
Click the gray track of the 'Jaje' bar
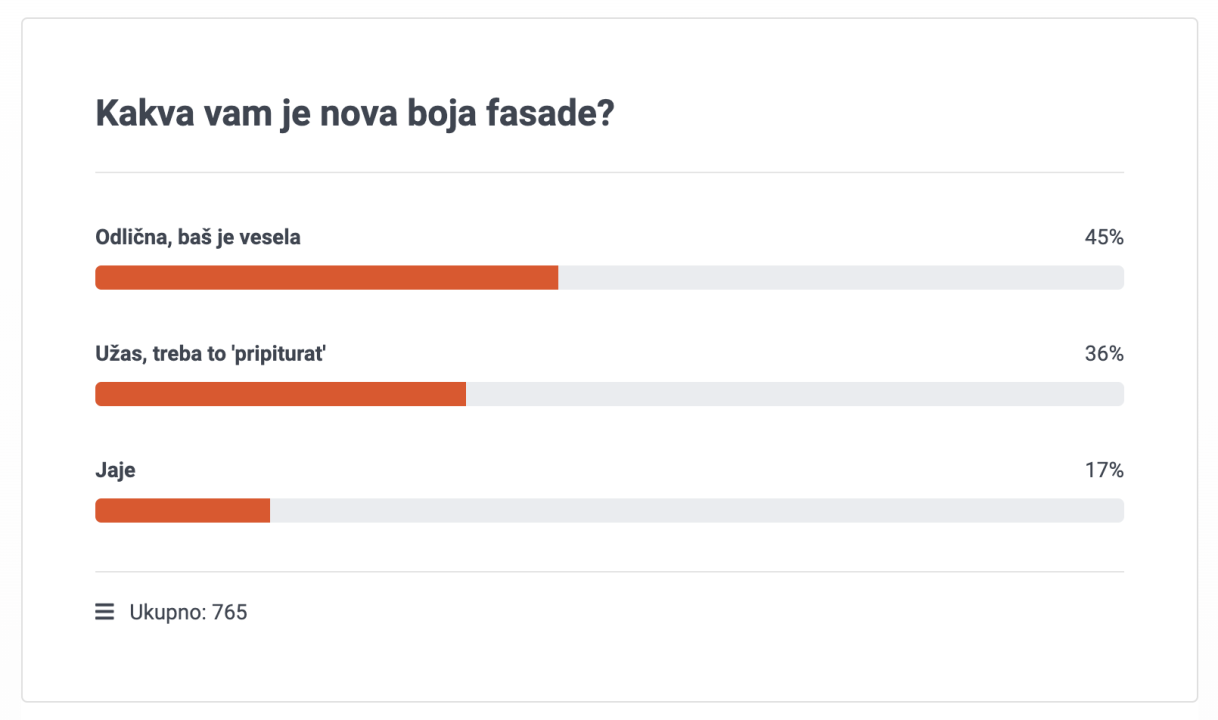(x=700, y=510)
